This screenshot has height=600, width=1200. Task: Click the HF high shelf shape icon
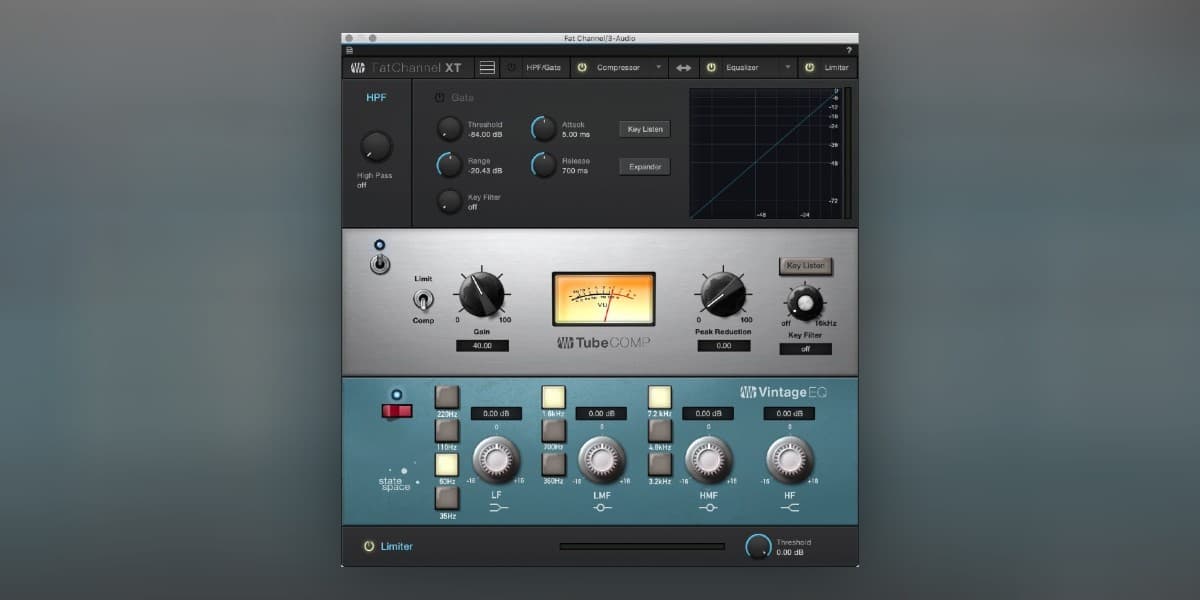pos(789,507)
